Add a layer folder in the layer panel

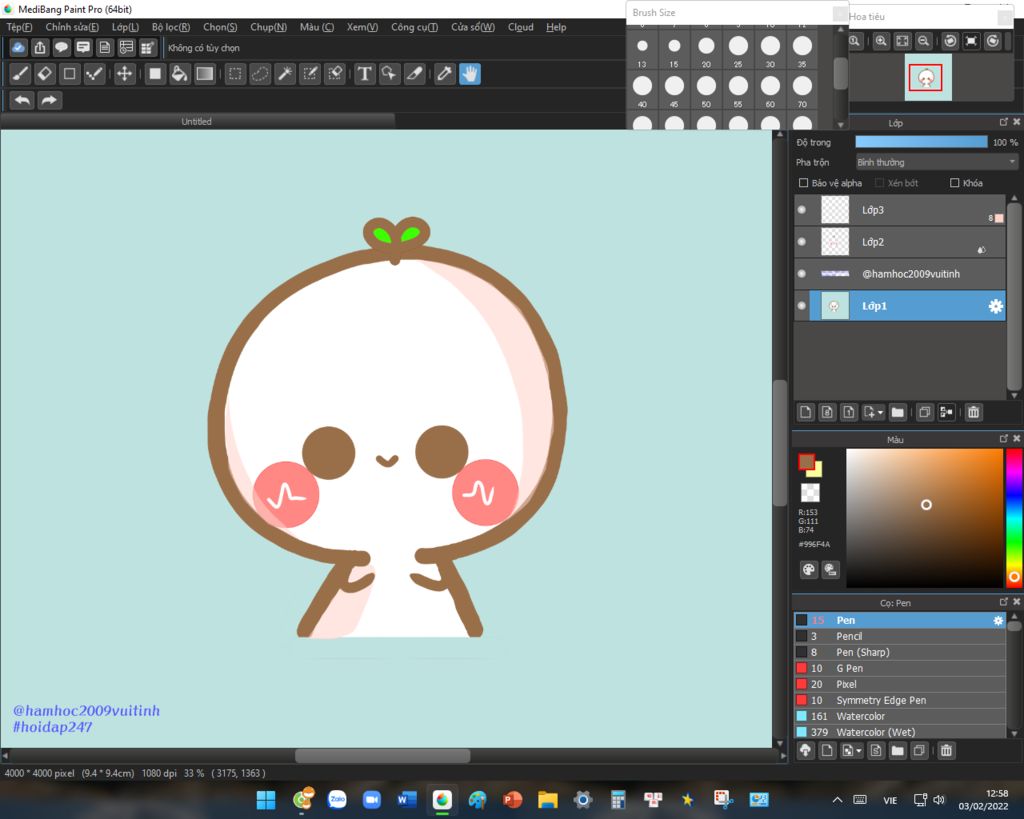(x=897, y=412)
